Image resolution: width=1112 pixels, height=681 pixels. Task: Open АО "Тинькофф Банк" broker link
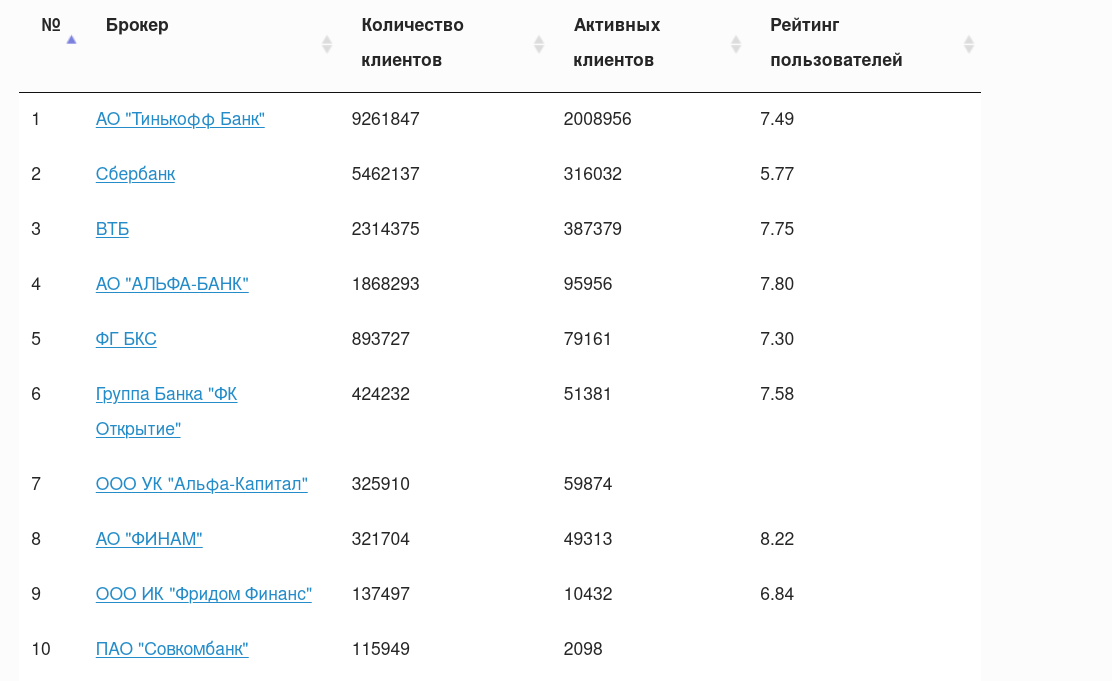point(180,119)
